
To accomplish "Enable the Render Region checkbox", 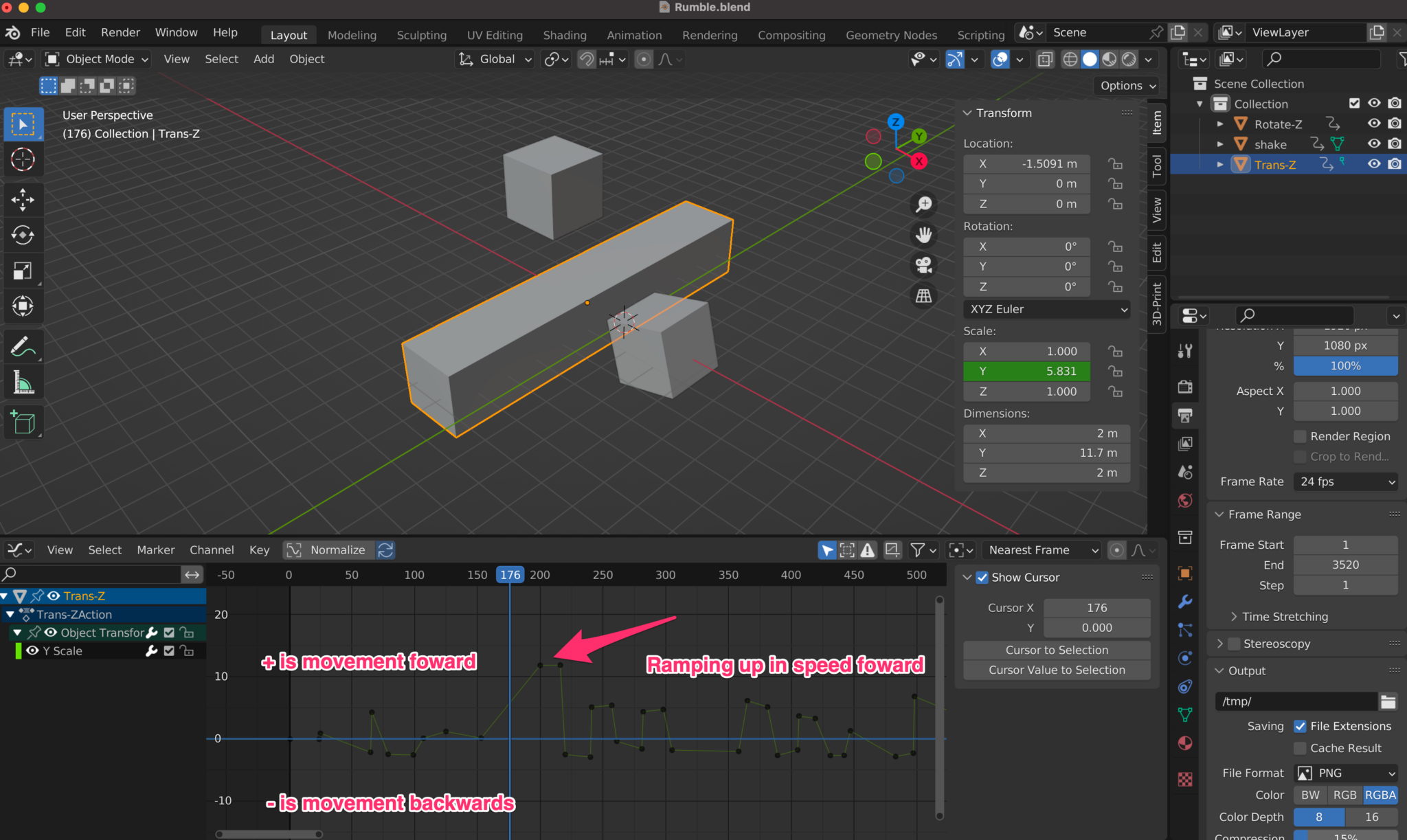I will pos(1300,436).
